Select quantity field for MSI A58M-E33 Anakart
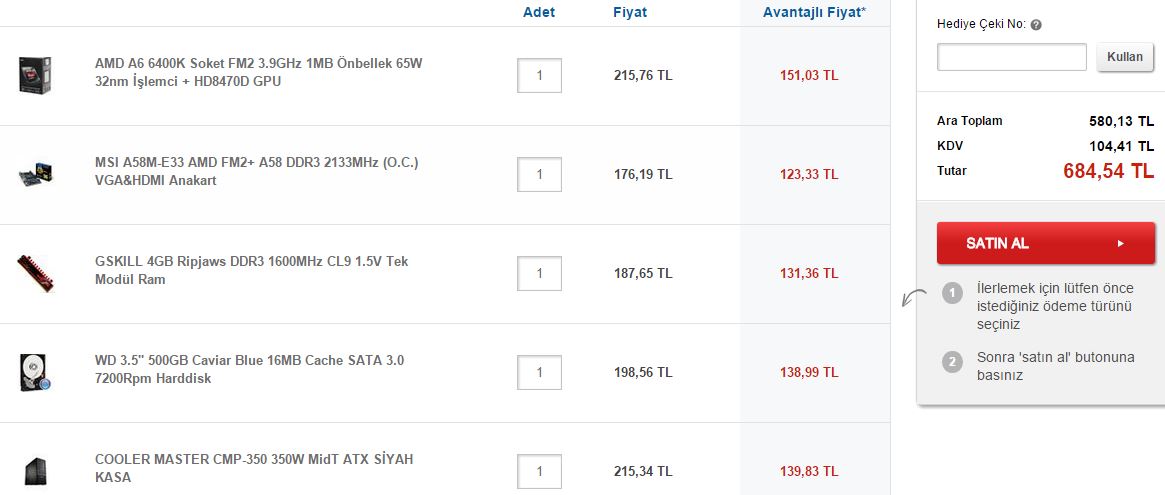This screenshot has height=495, width=1165. (539, 175)
